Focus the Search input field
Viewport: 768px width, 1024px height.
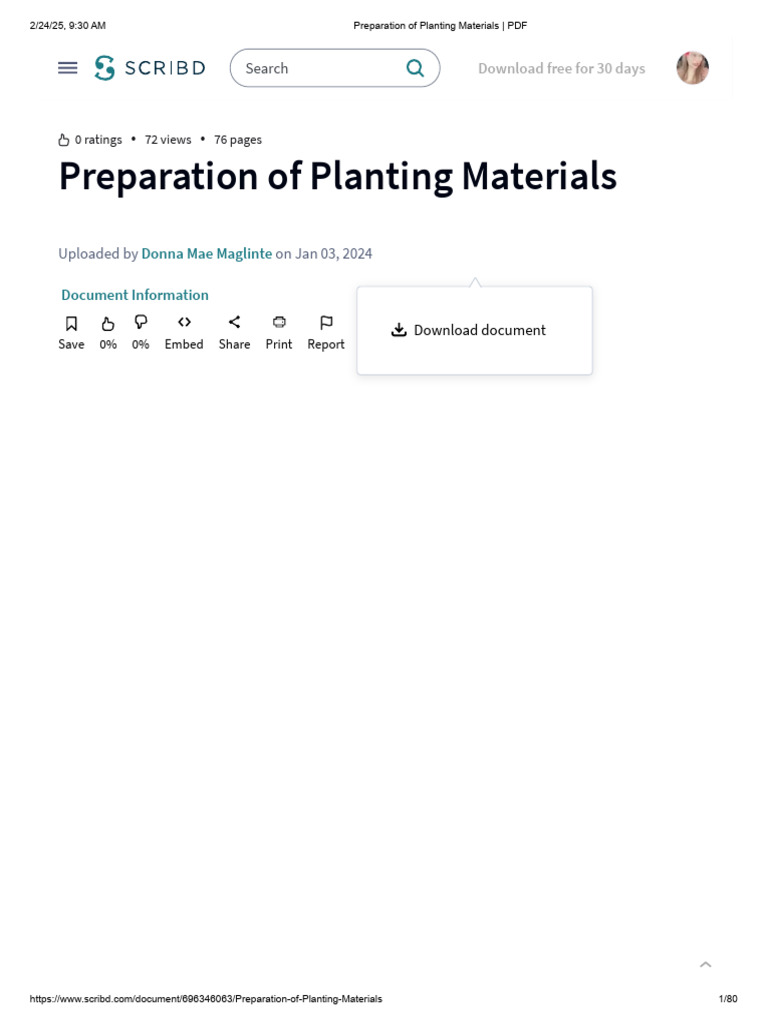320,68
